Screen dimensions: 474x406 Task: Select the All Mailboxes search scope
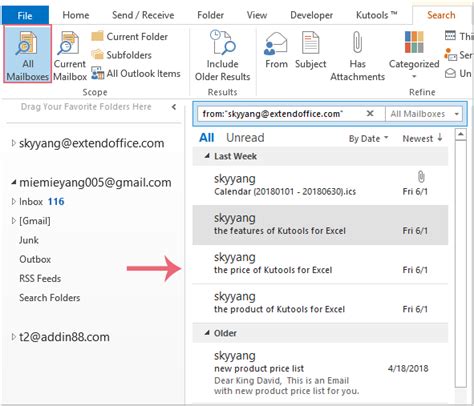27,54
